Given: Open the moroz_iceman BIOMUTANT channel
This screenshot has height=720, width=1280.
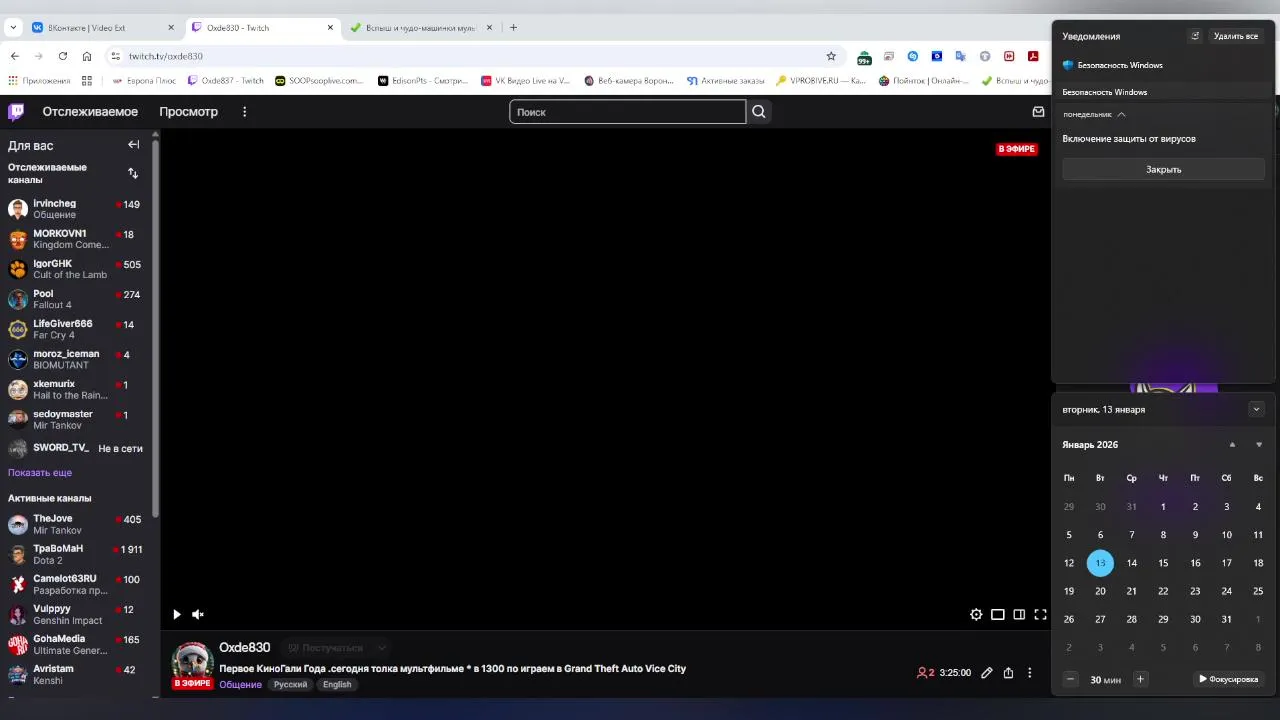Looking at the screenshot, I should pos(76,359).
